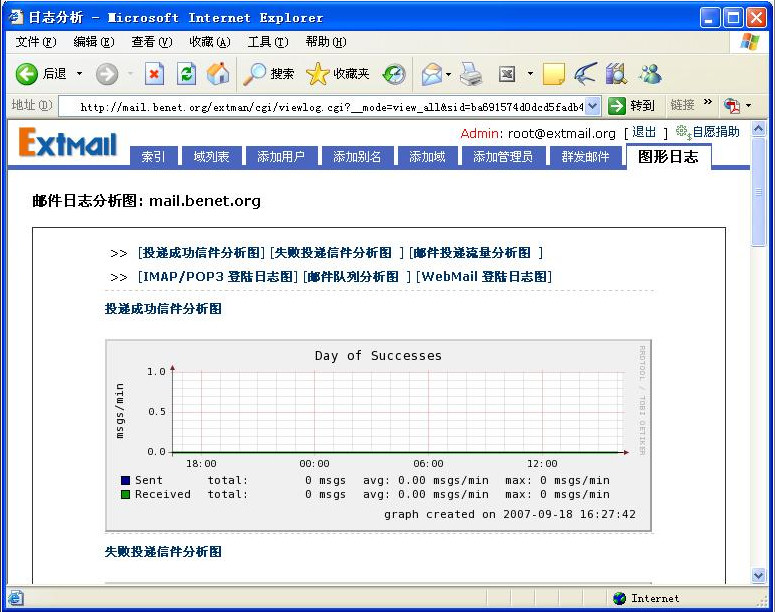Switch to the 添加用户 tab
Screen dimensions: 775x612
coord(280,157)
